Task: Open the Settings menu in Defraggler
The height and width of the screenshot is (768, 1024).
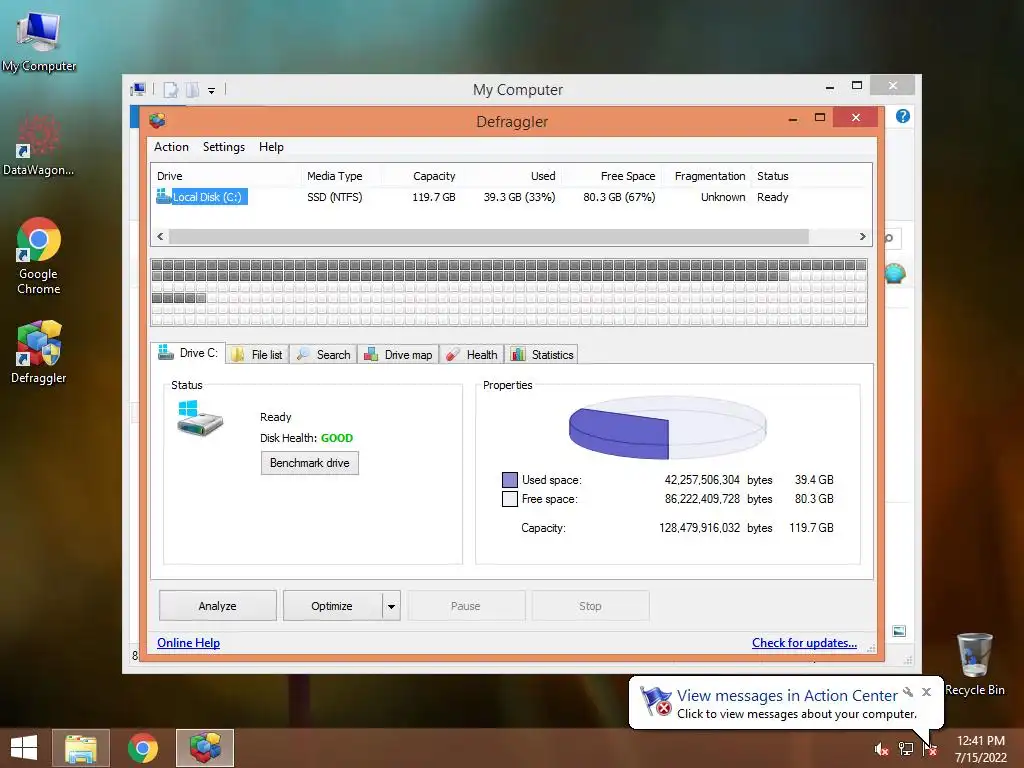Action: tap(223, 147)
